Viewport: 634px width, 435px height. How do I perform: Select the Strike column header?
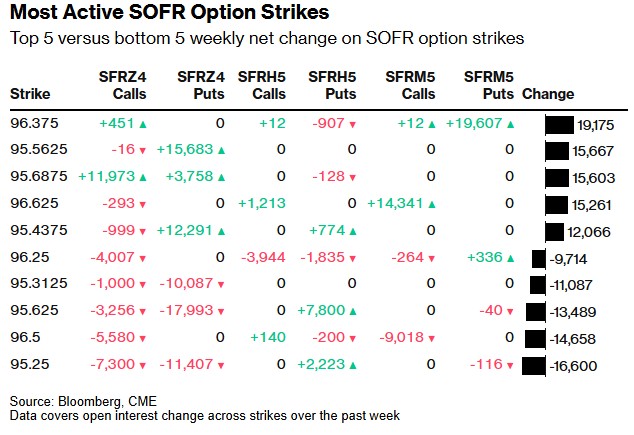click(x=30, y=94)
